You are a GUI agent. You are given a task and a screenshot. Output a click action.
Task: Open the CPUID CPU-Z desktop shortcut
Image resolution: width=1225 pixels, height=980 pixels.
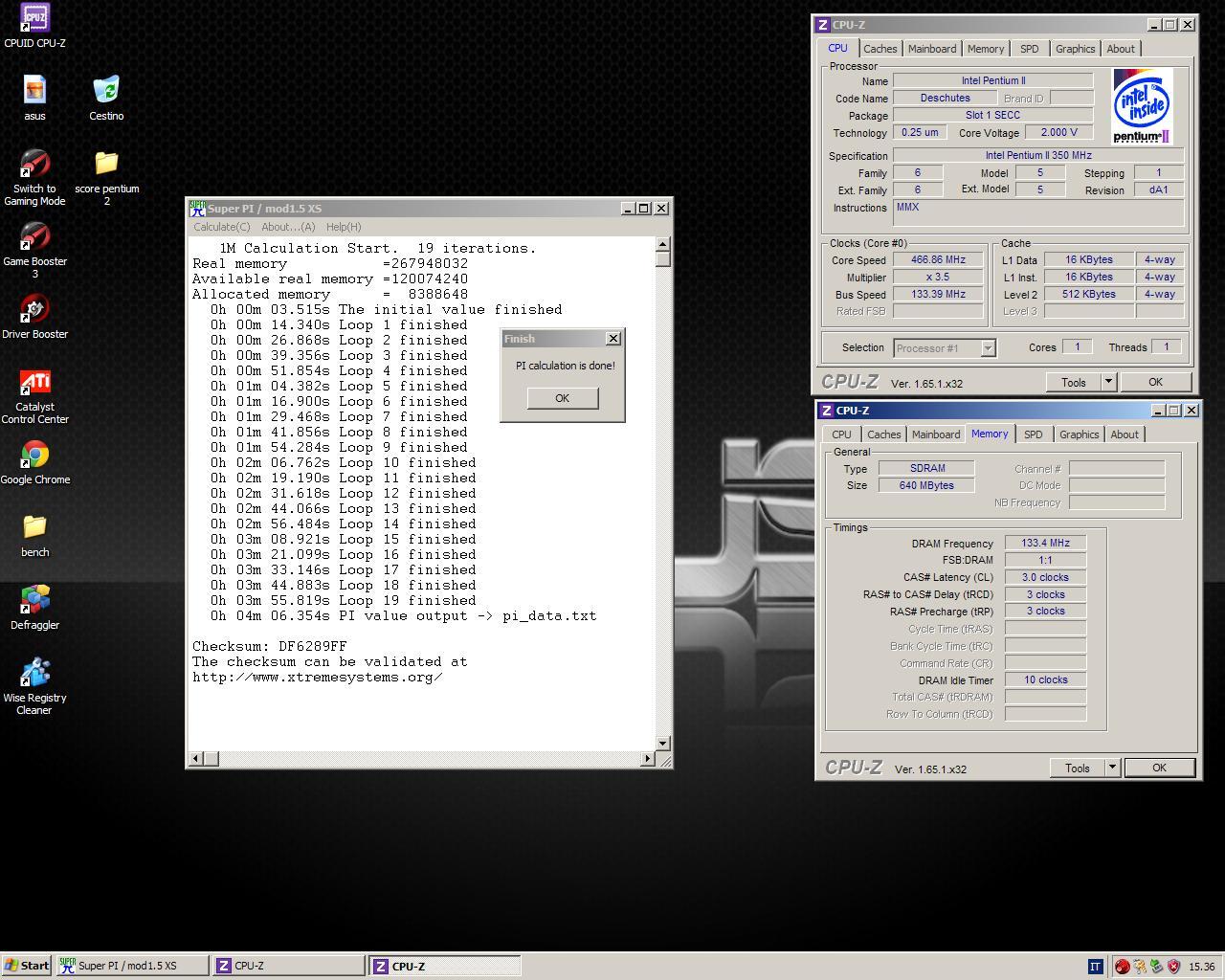tap(34, 25)
